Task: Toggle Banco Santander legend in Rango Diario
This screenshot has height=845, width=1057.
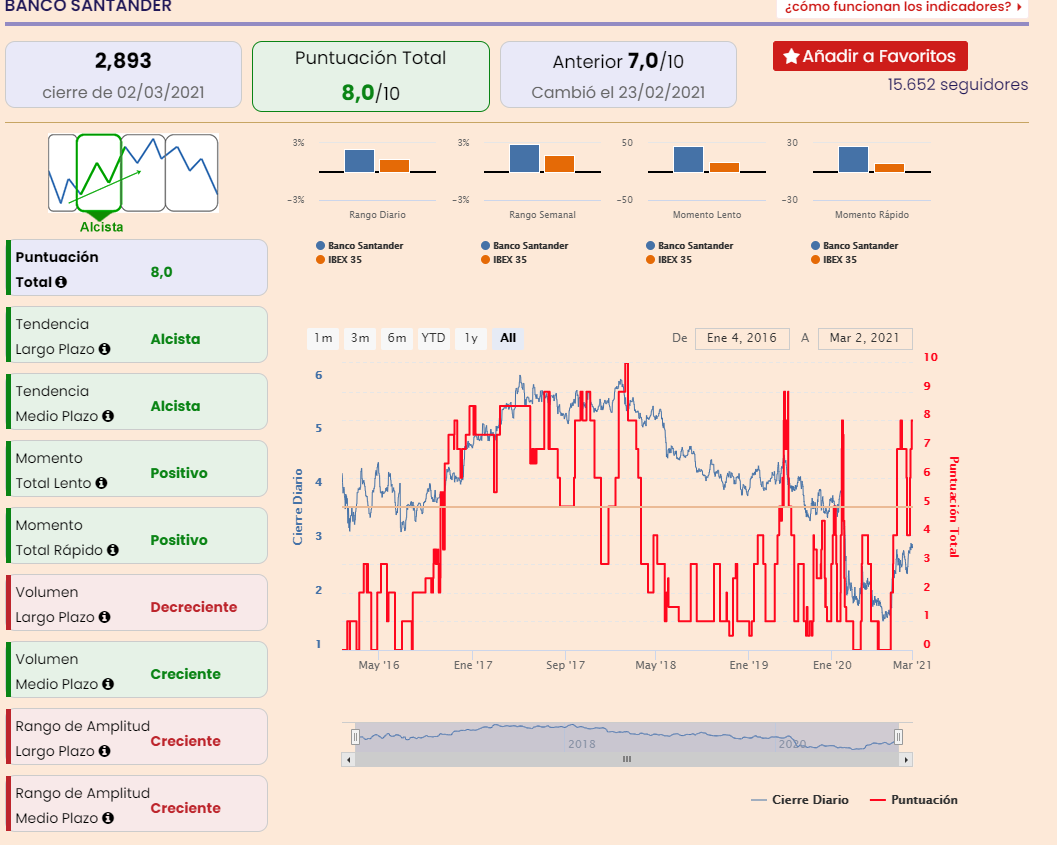Action: coord(359,246)
